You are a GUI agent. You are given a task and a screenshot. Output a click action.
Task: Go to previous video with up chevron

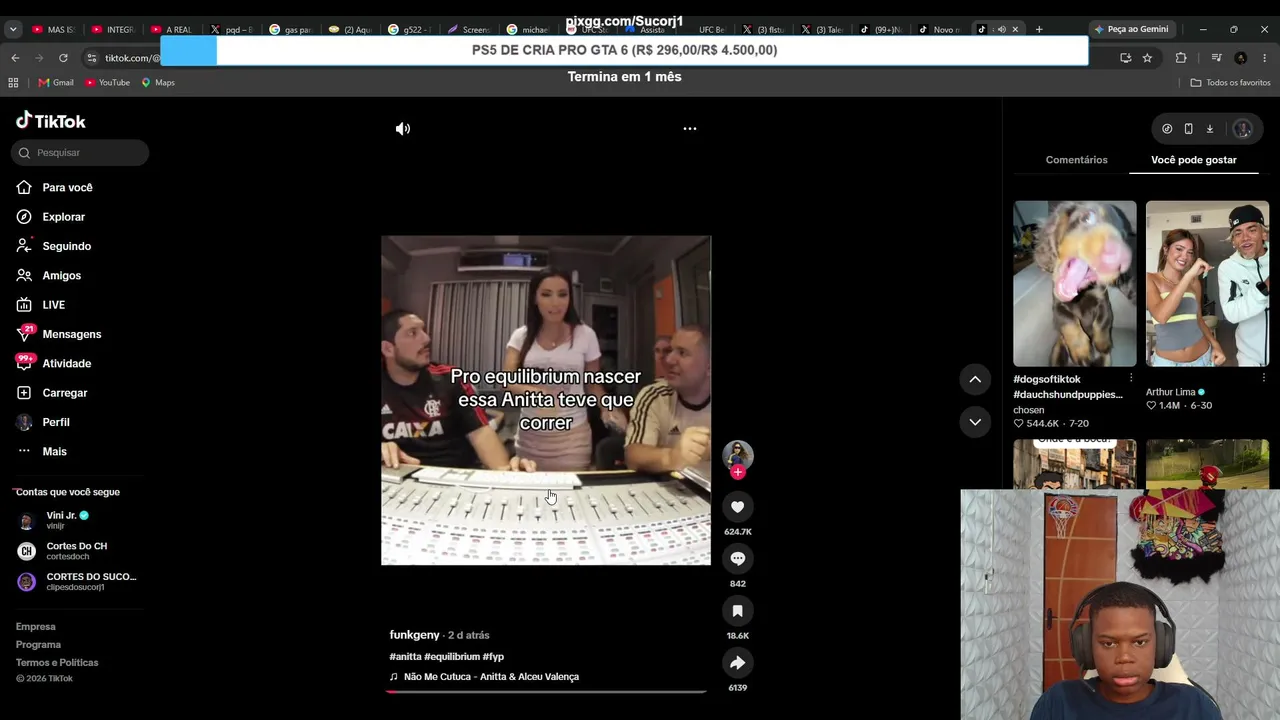(975, 379)
